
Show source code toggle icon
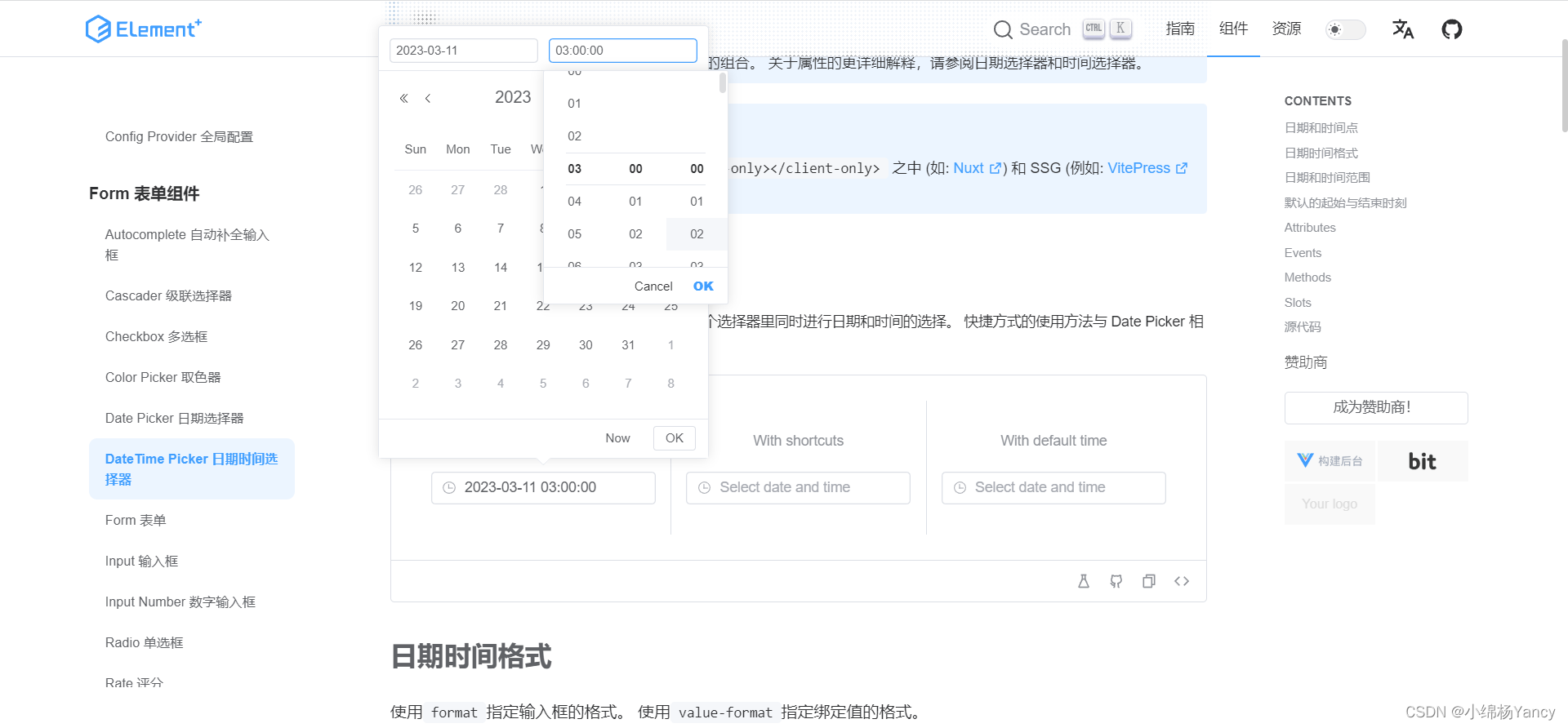1182,581
